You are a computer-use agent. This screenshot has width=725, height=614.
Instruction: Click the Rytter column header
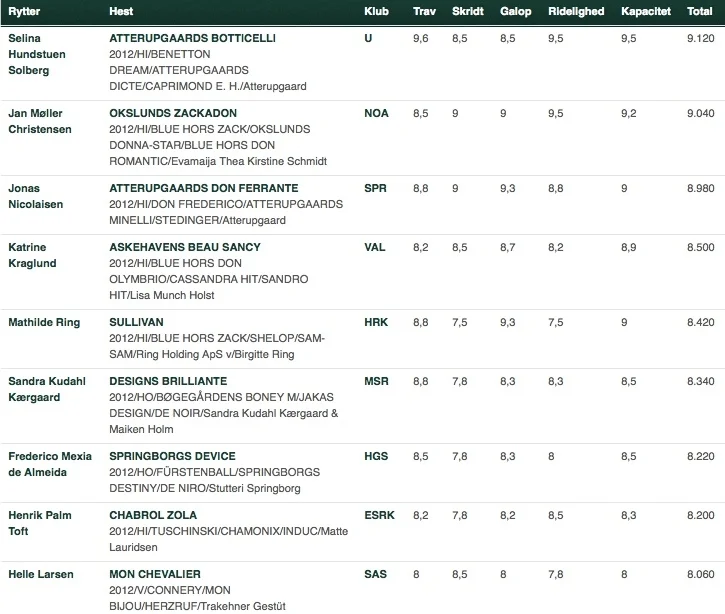pyautogui.click(x=24, y=12)
